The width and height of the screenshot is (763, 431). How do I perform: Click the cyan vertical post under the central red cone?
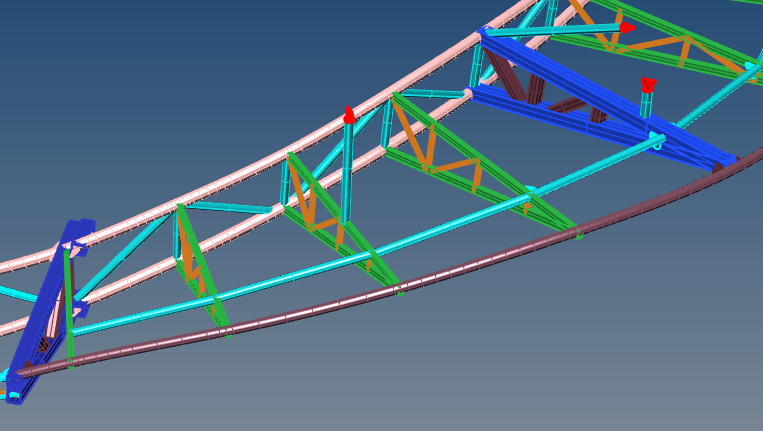point(347,170)
